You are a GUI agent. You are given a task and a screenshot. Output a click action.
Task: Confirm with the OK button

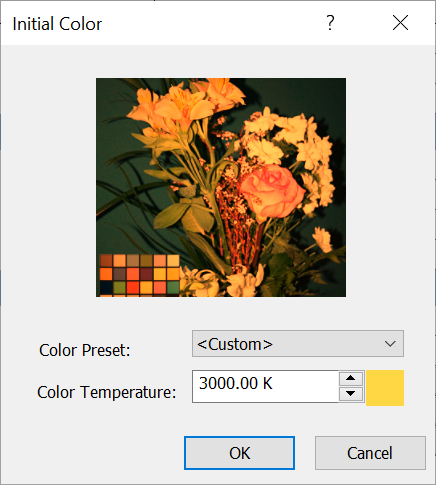239,453
